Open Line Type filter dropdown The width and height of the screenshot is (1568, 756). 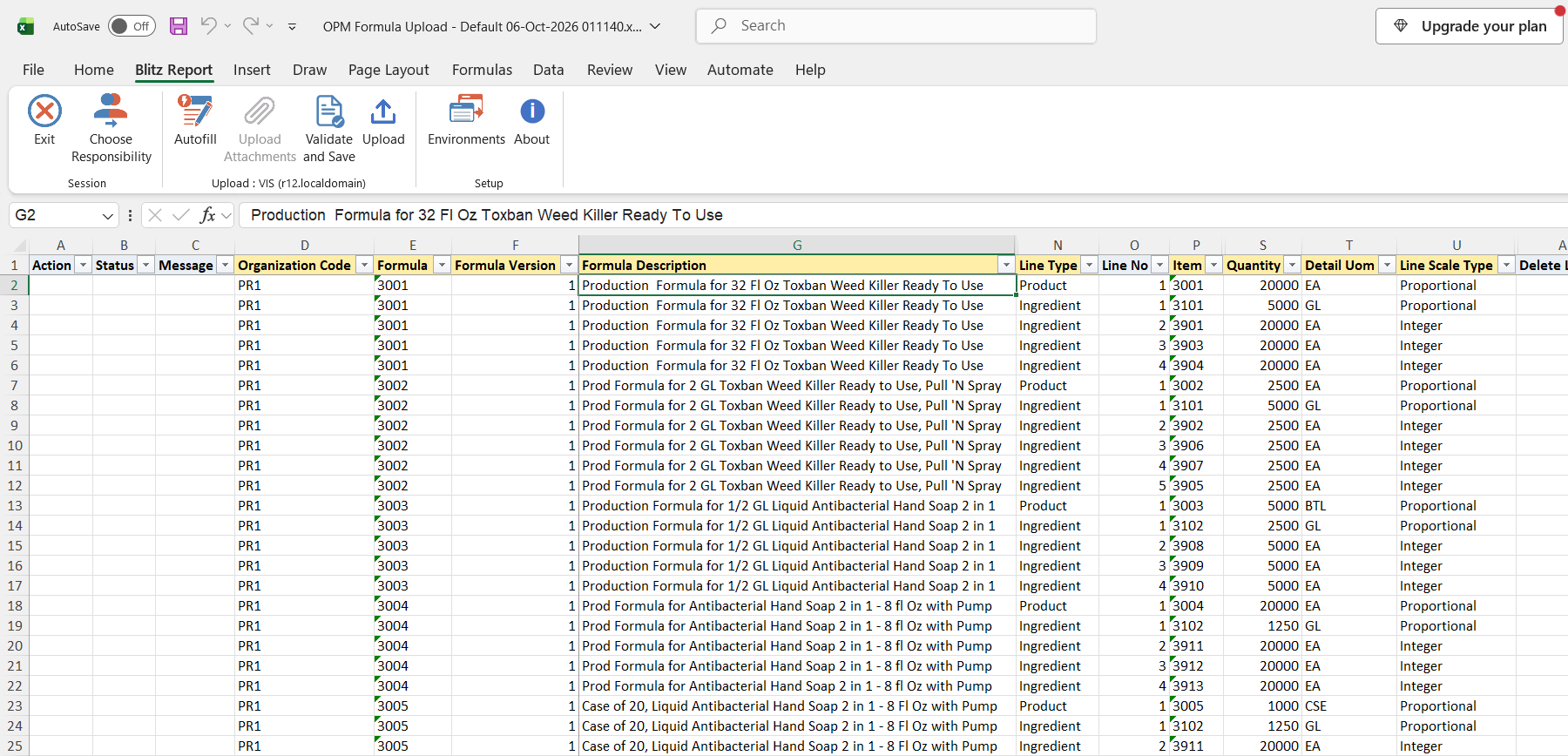pos(1089,266)
